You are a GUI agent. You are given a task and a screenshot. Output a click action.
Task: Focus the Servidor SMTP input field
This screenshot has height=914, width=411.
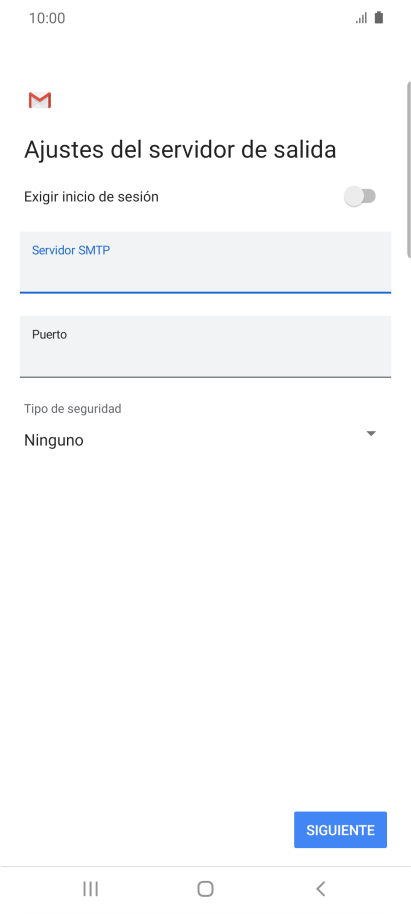(205, 262)
